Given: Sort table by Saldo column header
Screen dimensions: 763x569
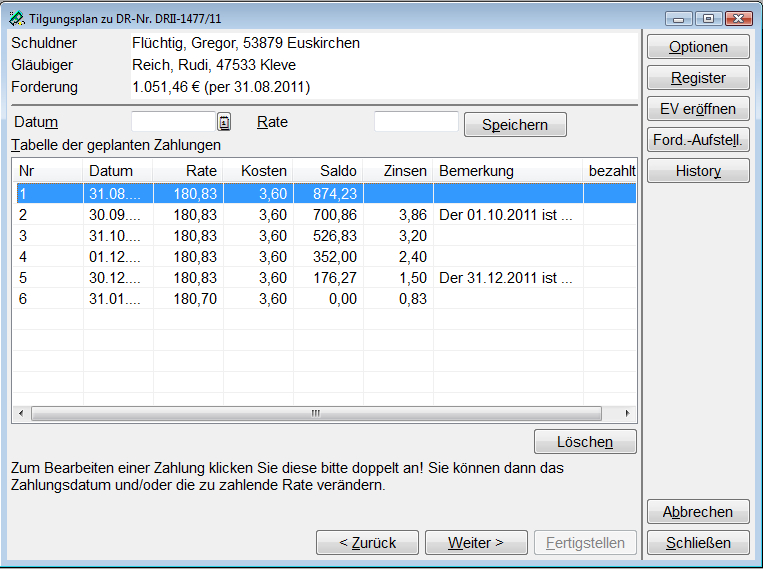Looking at the screenshot, I should tap(328, 171).
